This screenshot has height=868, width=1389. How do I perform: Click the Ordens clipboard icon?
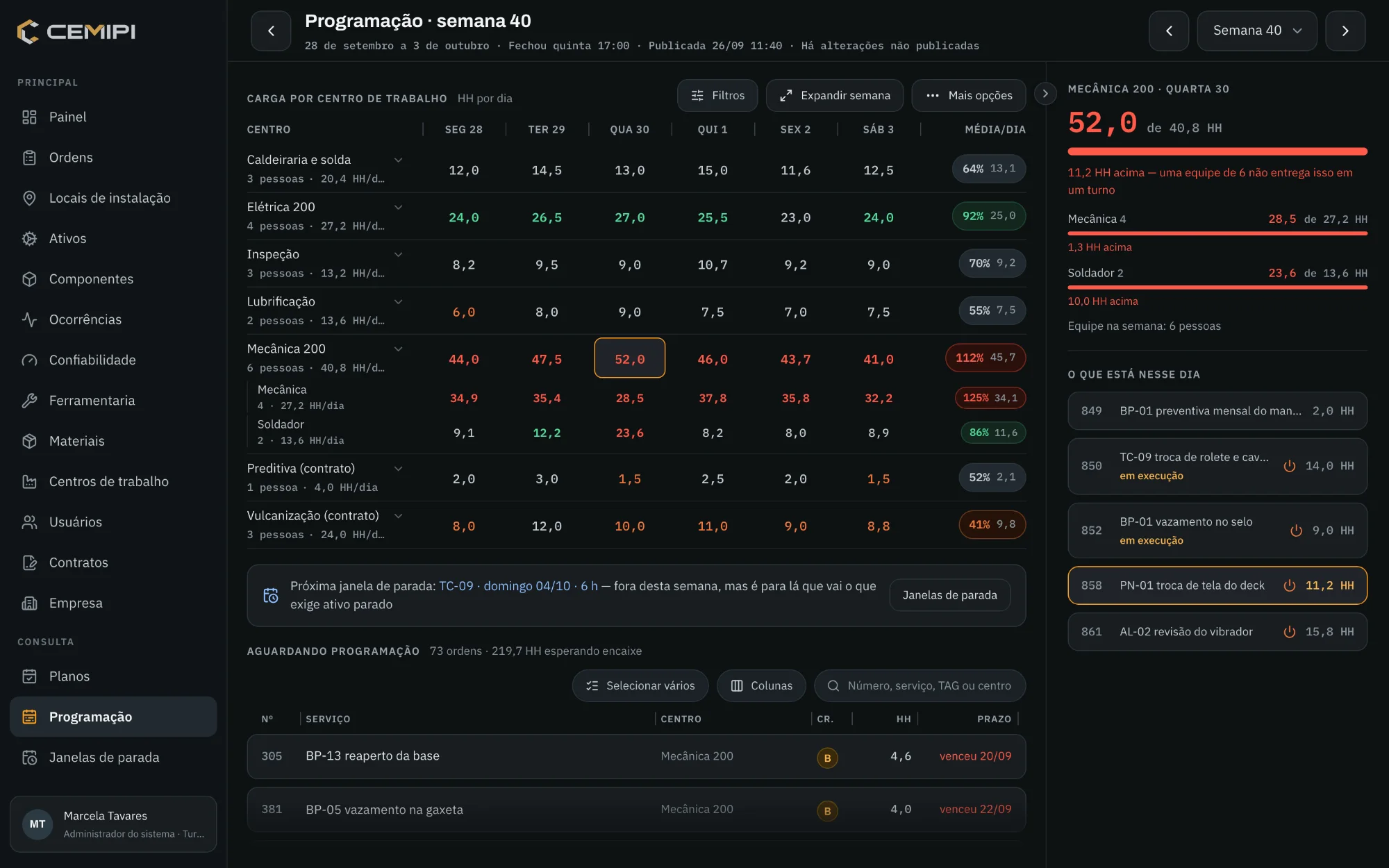tap(29, 158)
